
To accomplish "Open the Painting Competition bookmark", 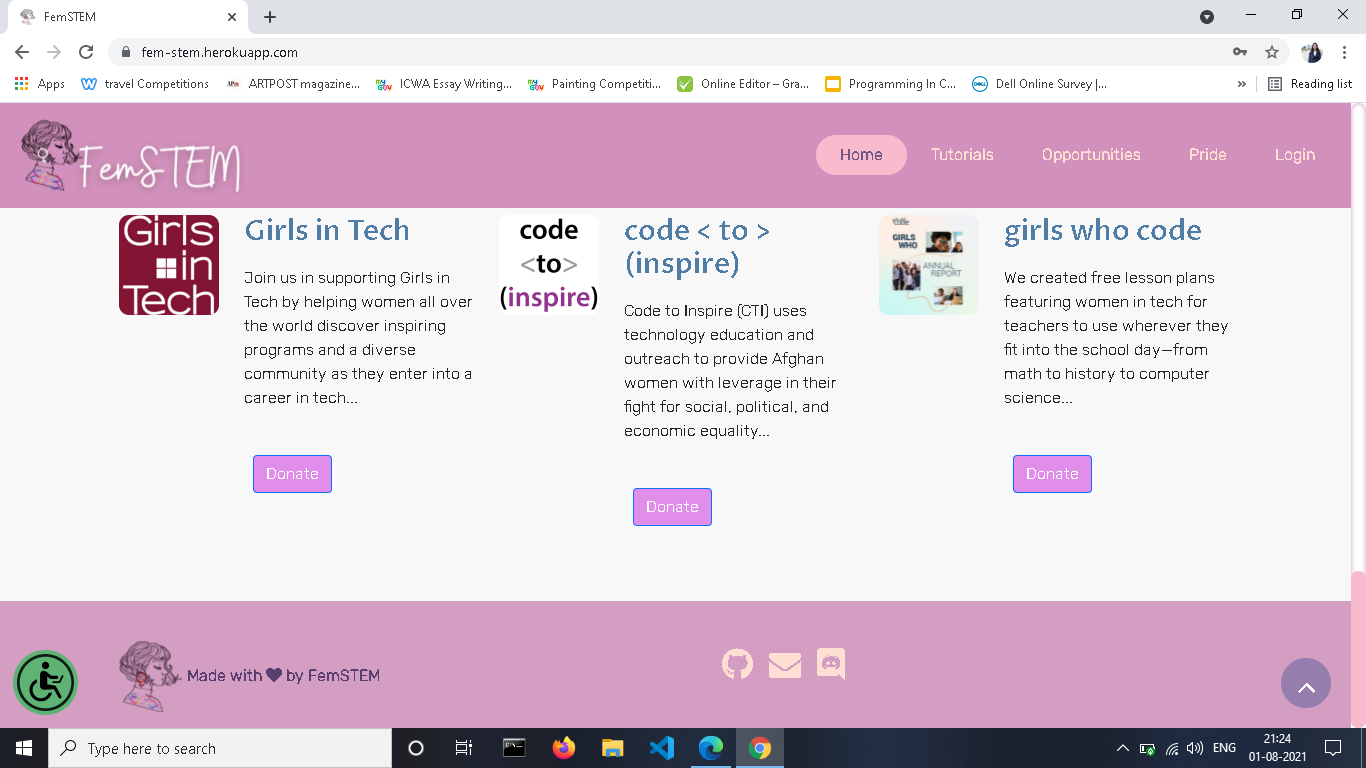I will (x=595, y=84).
